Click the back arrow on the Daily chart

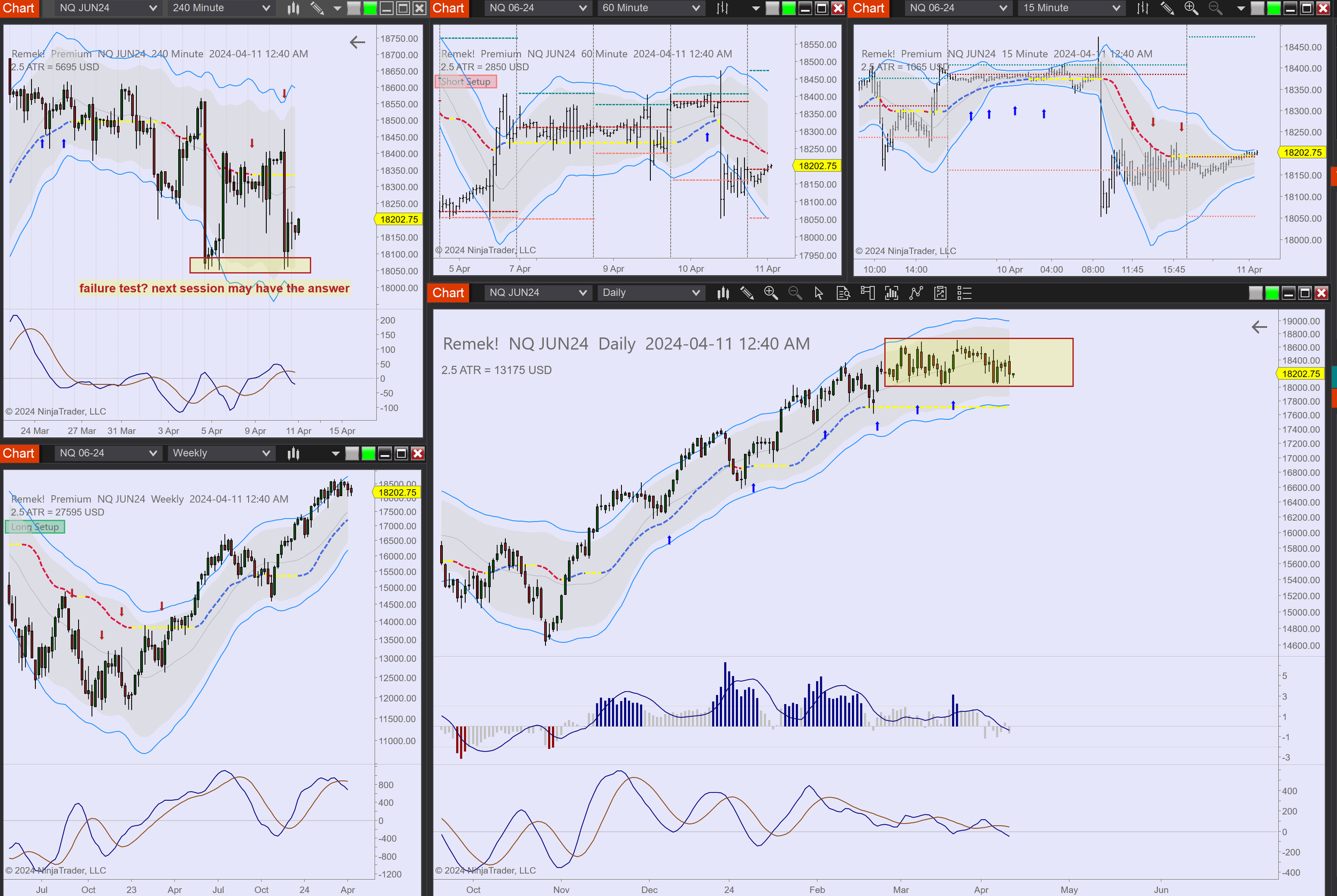(x=1259, y=327)
